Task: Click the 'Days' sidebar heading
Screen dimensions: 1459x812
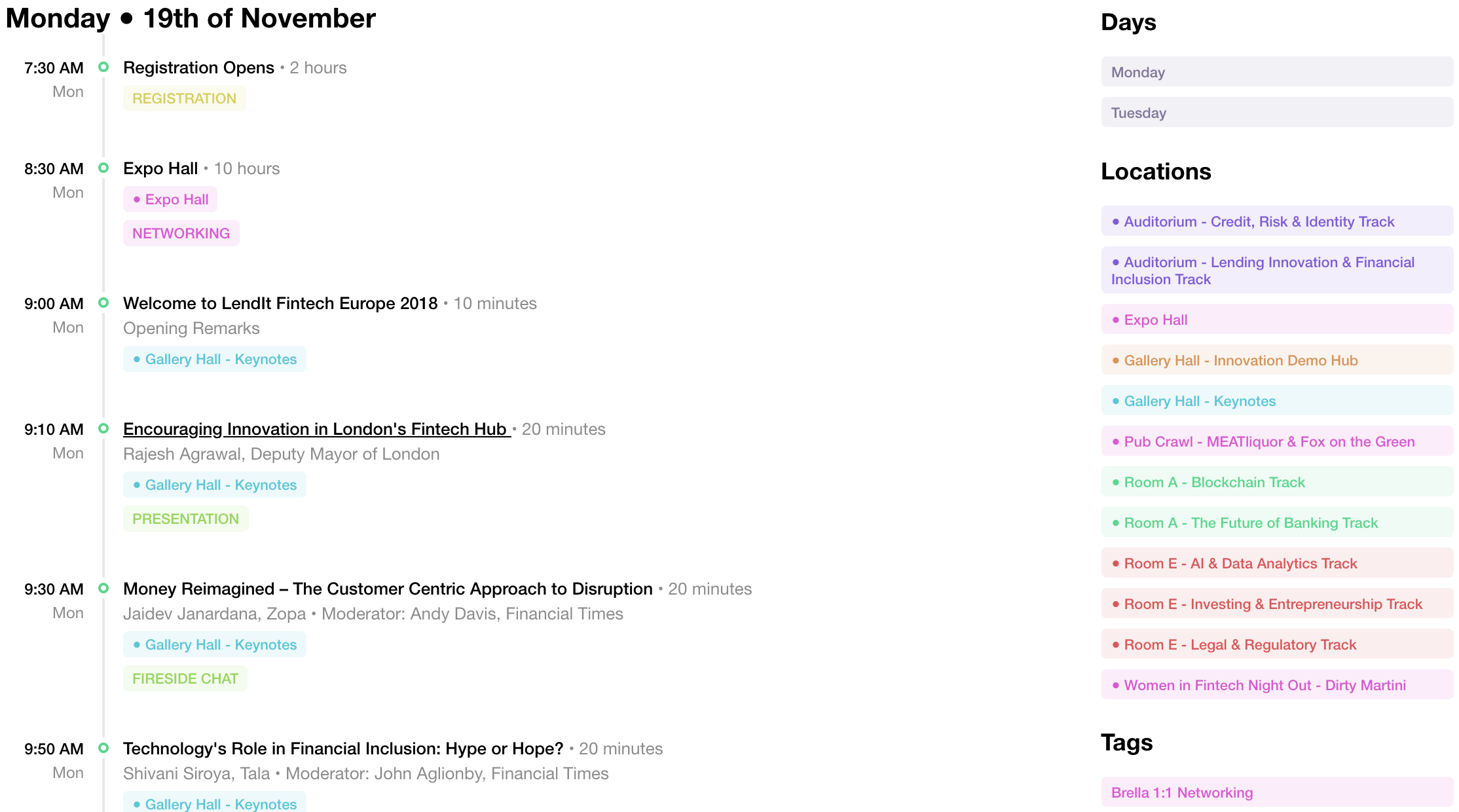Action: pyautogui.click(x=1128, y=22)
